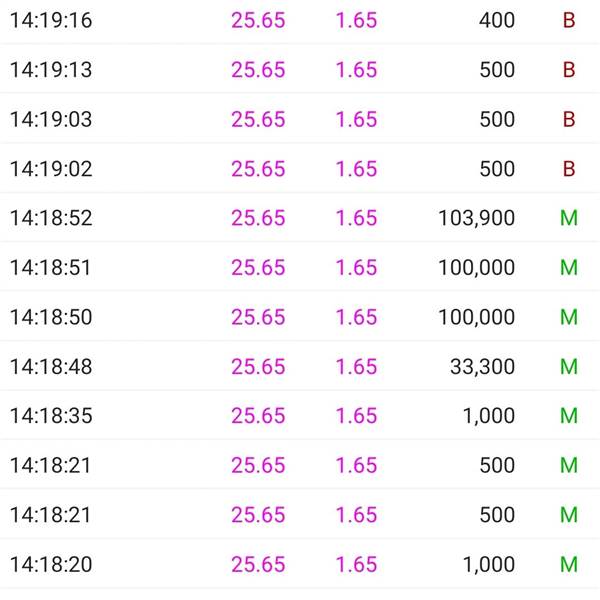Select the 14:19:16 trade row
Image resolution: width=600 pixels, height=600 pixels.
click(x=300, y=21)
